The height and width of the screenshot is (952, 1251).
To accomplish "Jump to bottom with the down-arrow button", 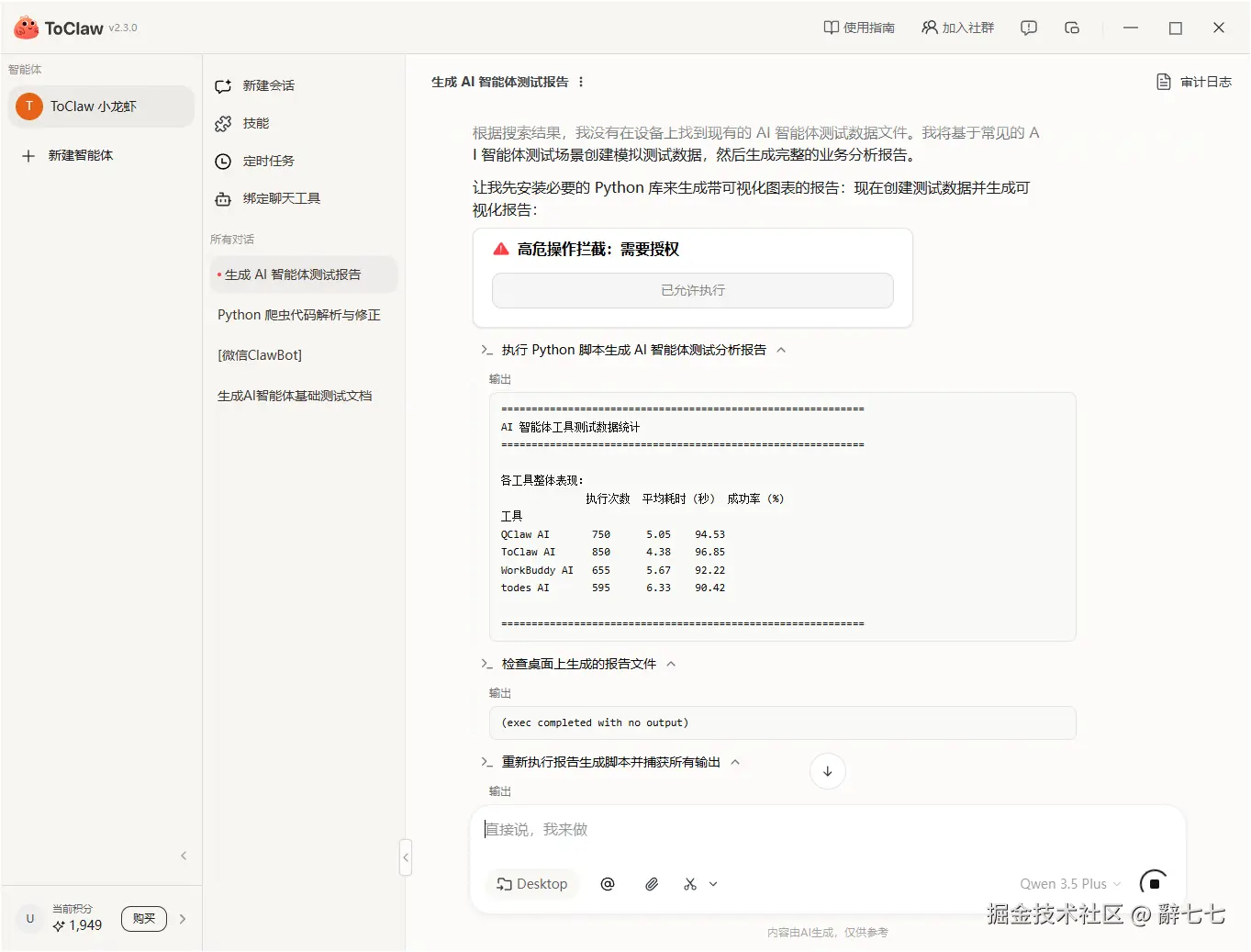I will point(828,771).
